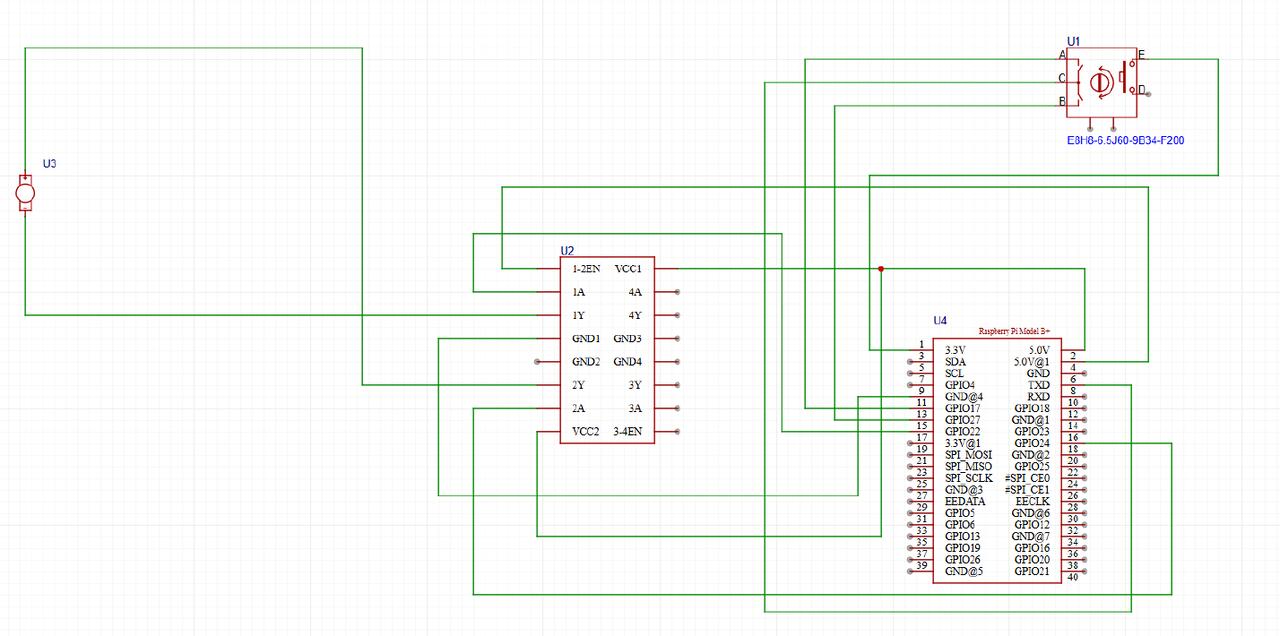Select pin A label on U1
Image resolution: width=1280 pixels, height=636 pixels.
(x=1062, y=54)
